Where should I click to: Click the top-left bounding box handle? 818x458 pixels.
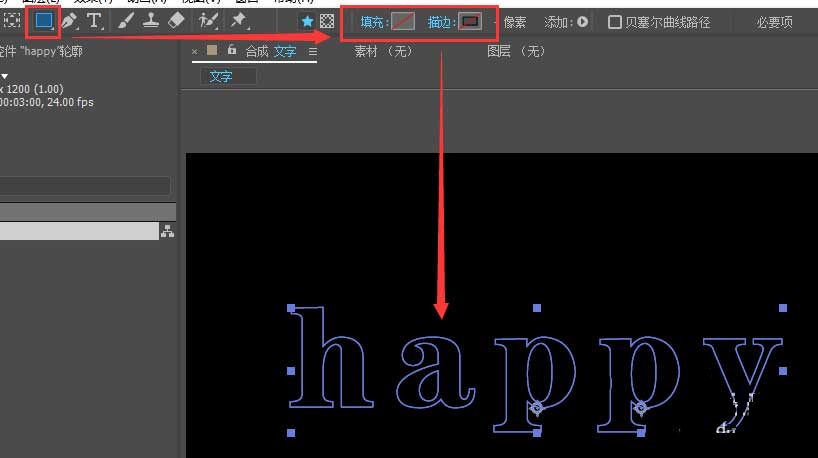tap(291, 308)
